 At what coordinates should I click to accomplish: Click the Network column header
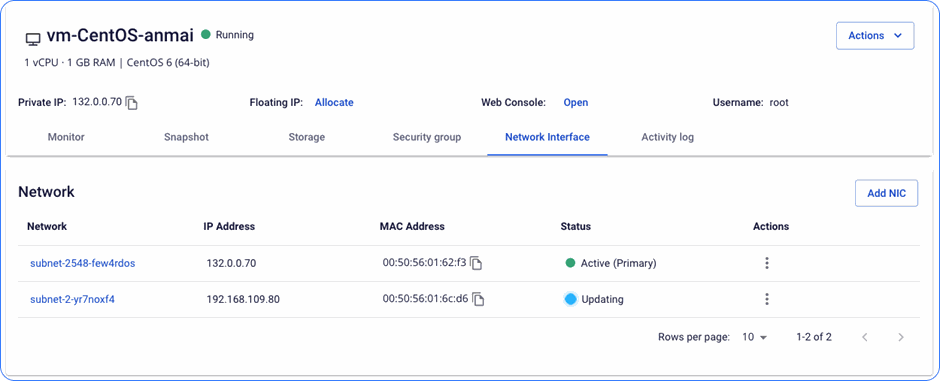click(x=47, y=226)
